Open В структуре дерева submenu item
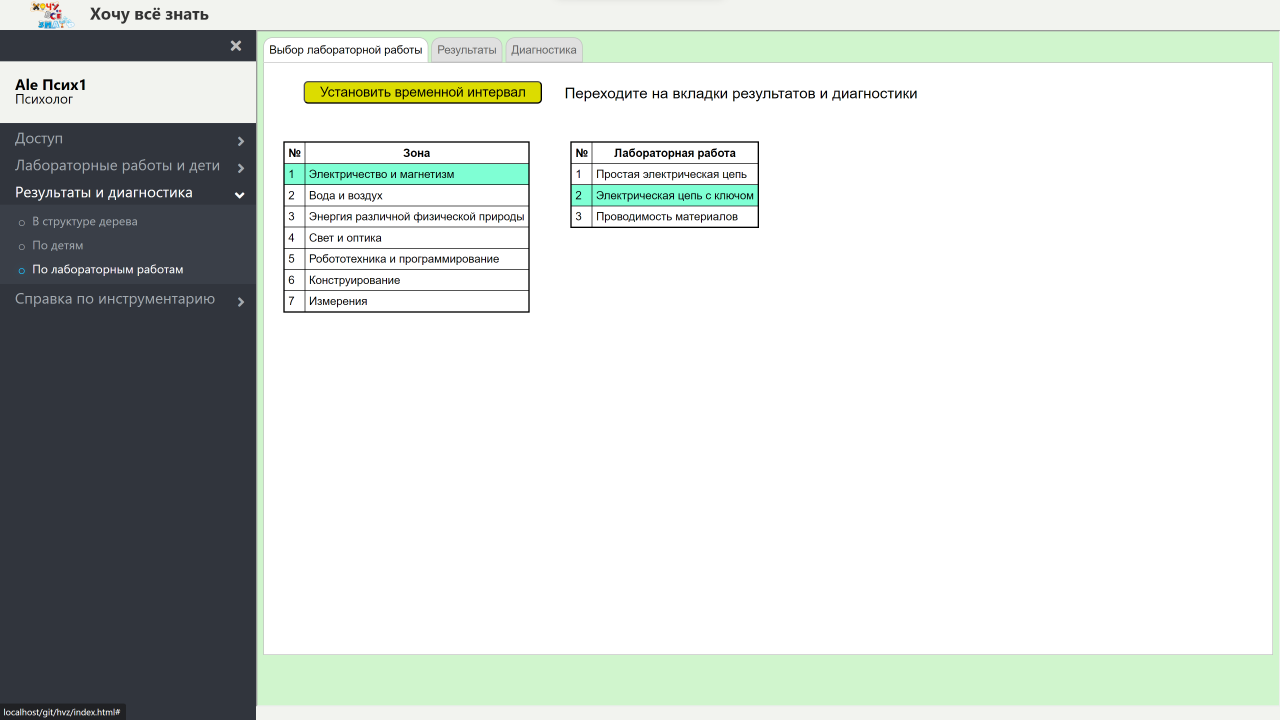 pyautogui.click(x=85, y=222)
